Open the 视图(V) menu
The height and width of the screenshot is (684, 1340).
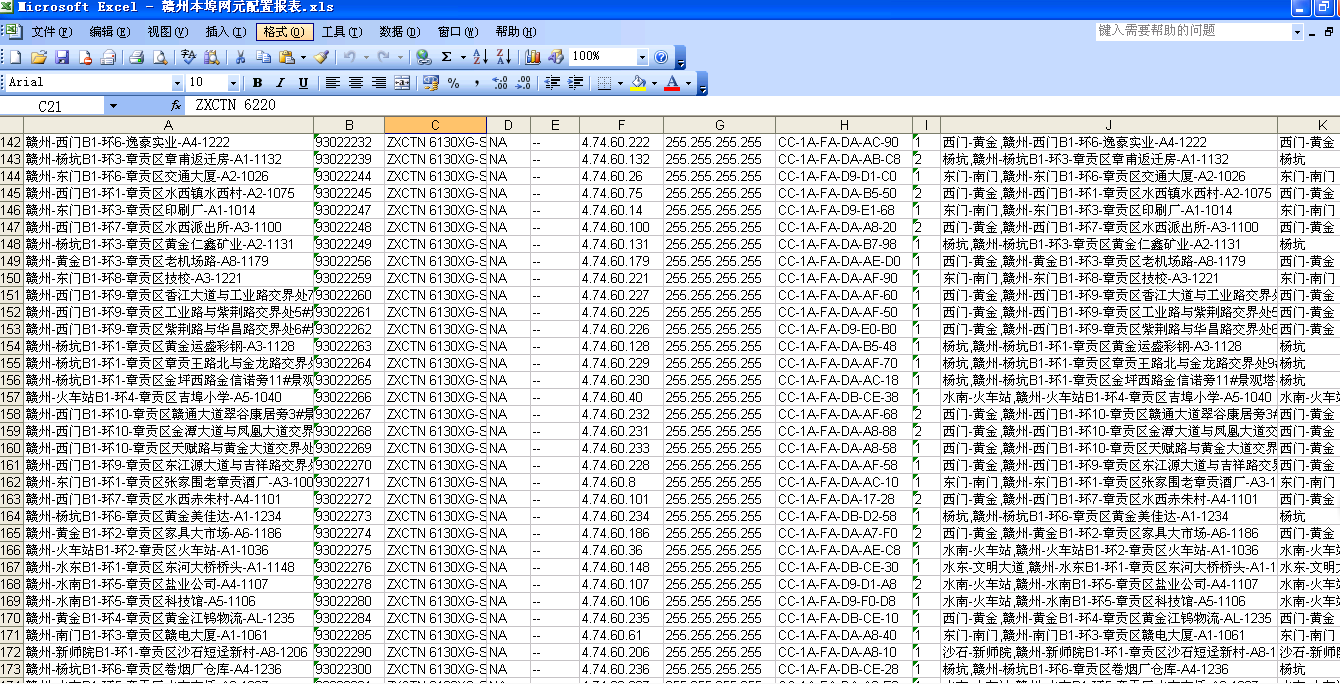[167, 32]
